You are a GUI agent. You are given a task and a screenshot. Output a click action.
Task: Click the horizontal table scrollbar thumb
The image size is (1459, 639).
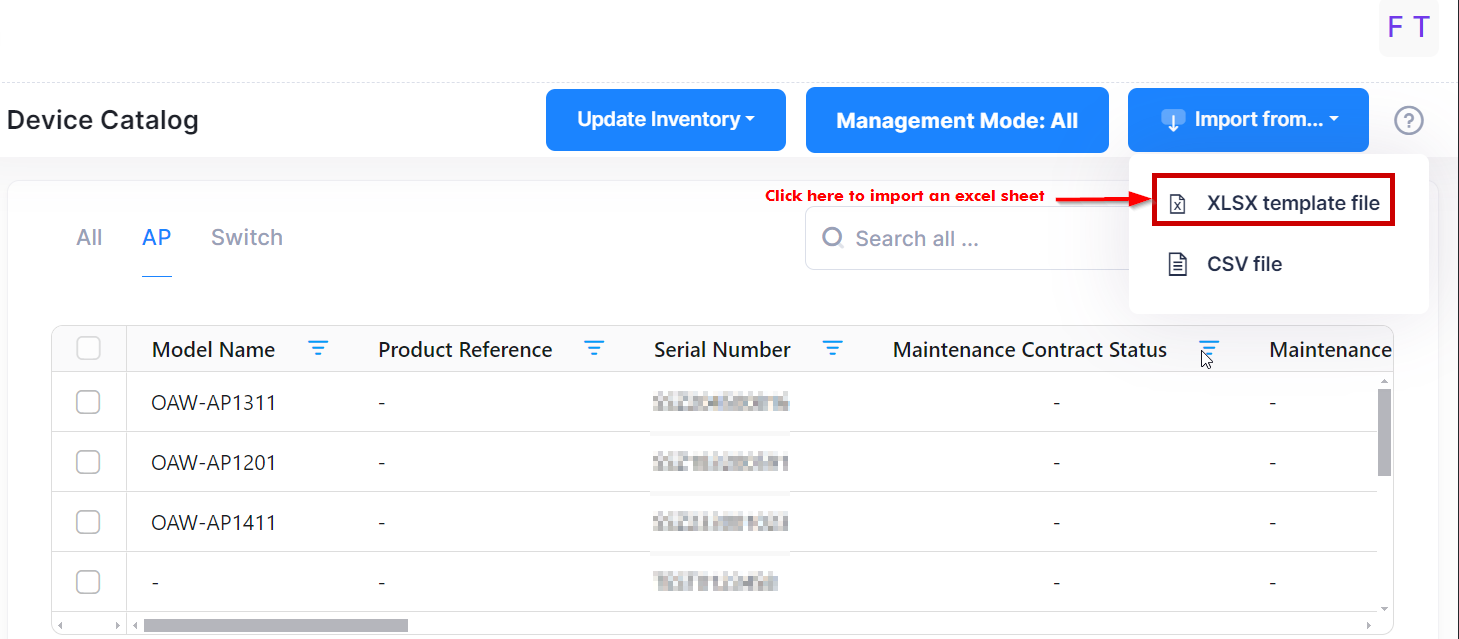(x=275, y=626)
